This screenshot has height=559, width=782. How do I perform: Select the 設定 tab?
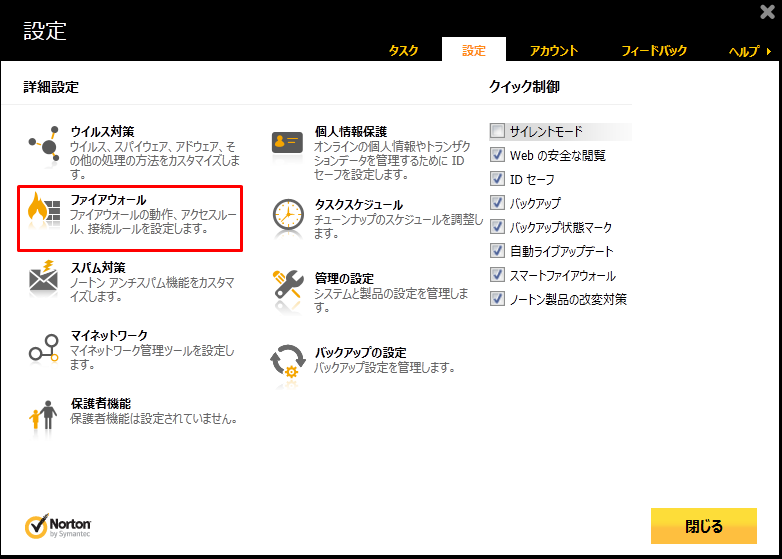(x=474, y=50)
